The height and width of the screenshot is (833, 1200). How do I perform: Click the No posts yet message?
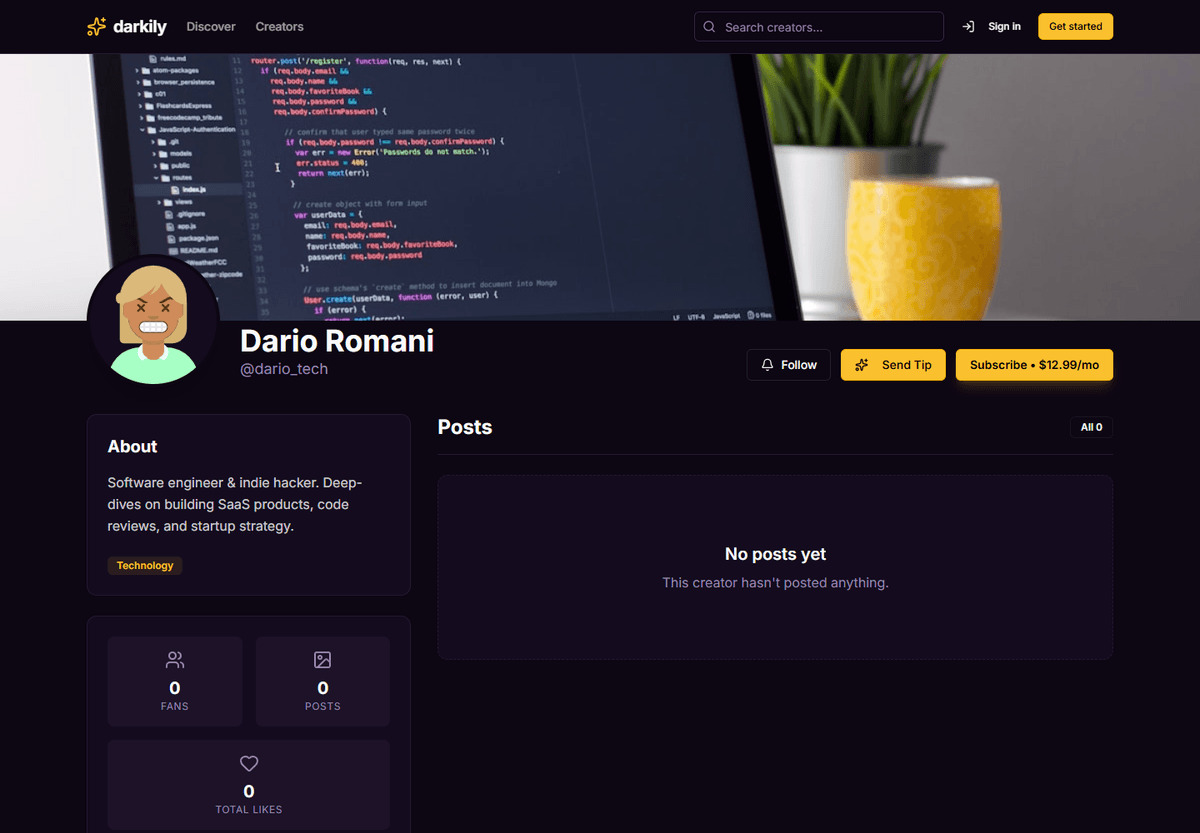[x=775, y=554]
